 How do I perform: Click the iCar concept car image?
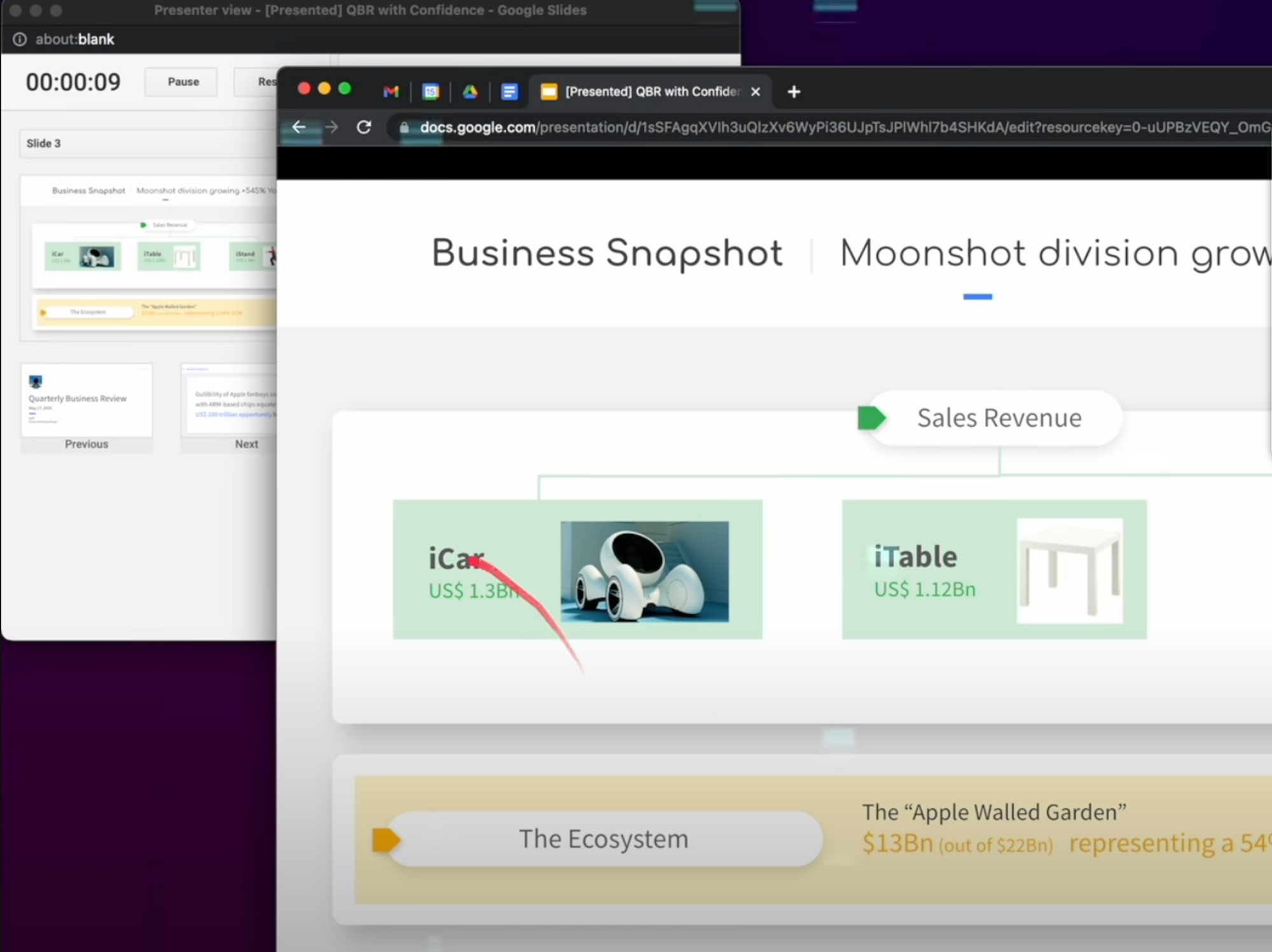(644, 572)
